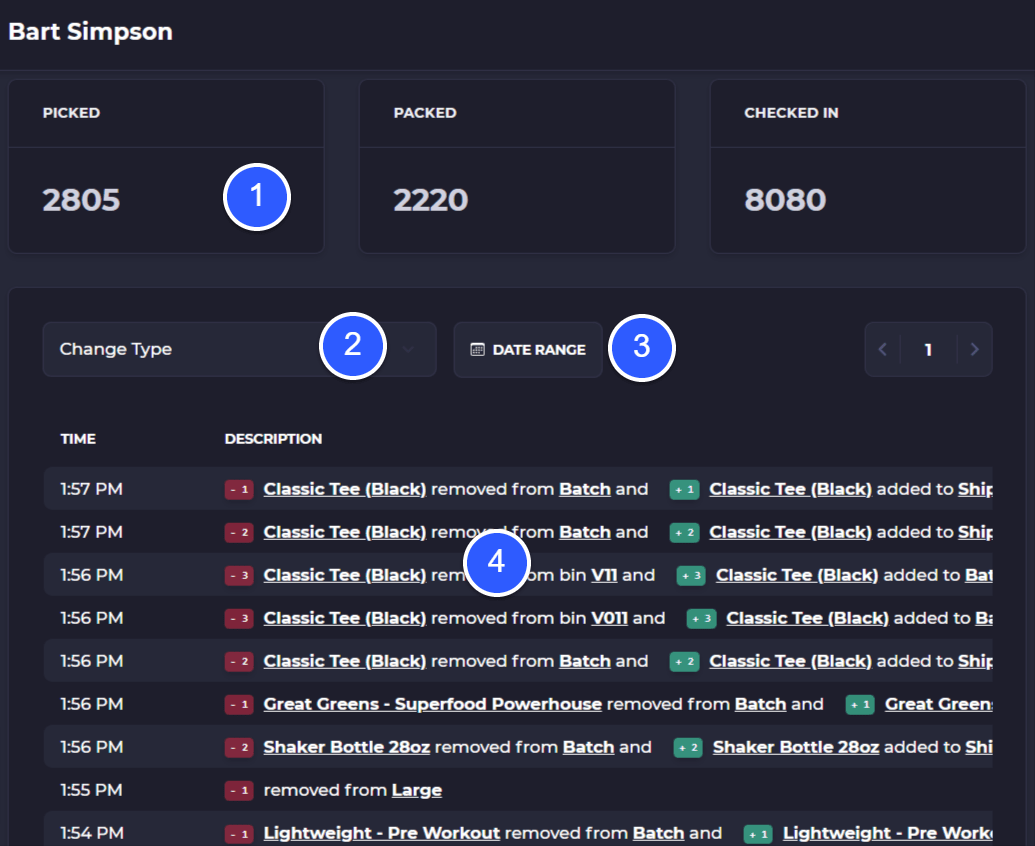Click the PICKED card label

(x=71, y=113)
